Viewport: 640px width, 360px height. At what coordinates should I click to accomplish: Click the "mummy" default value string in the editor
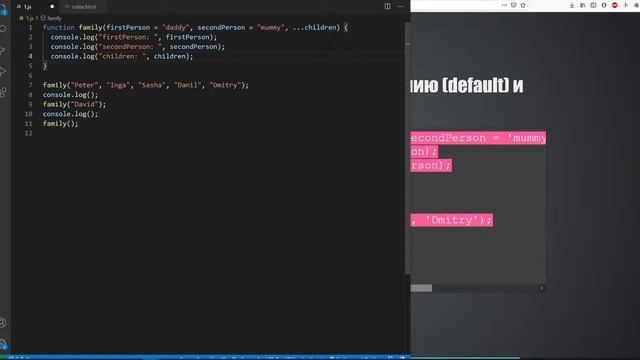click(x=271, y=27)
